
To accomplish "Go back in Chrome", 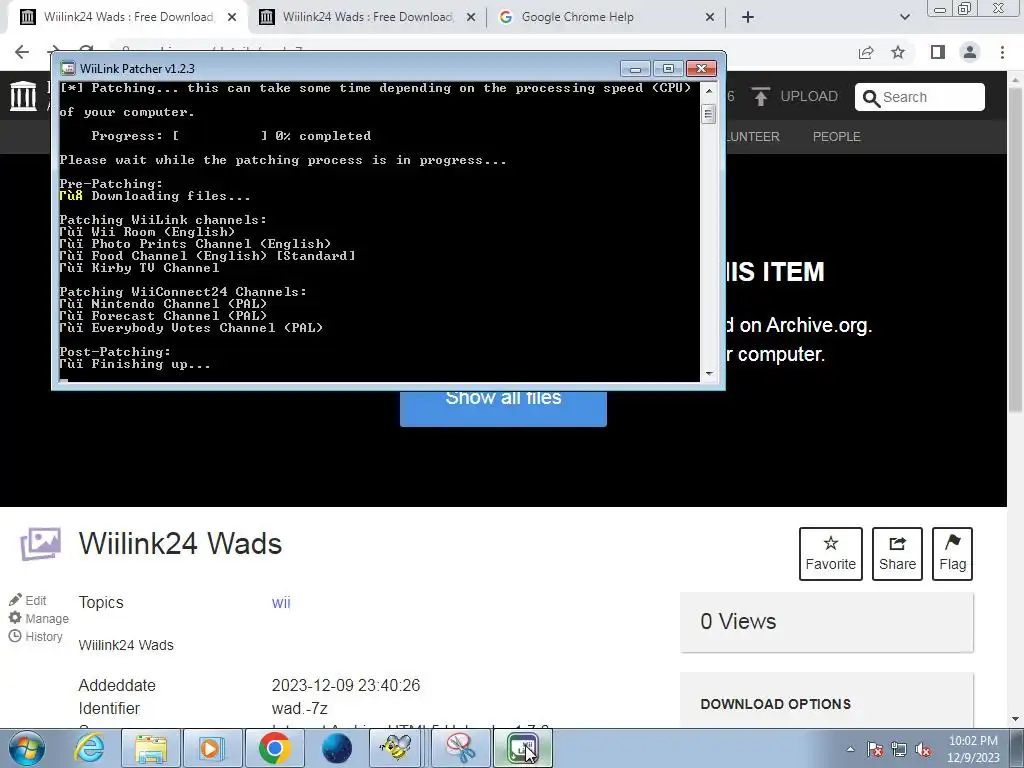I will coord(22,52).
